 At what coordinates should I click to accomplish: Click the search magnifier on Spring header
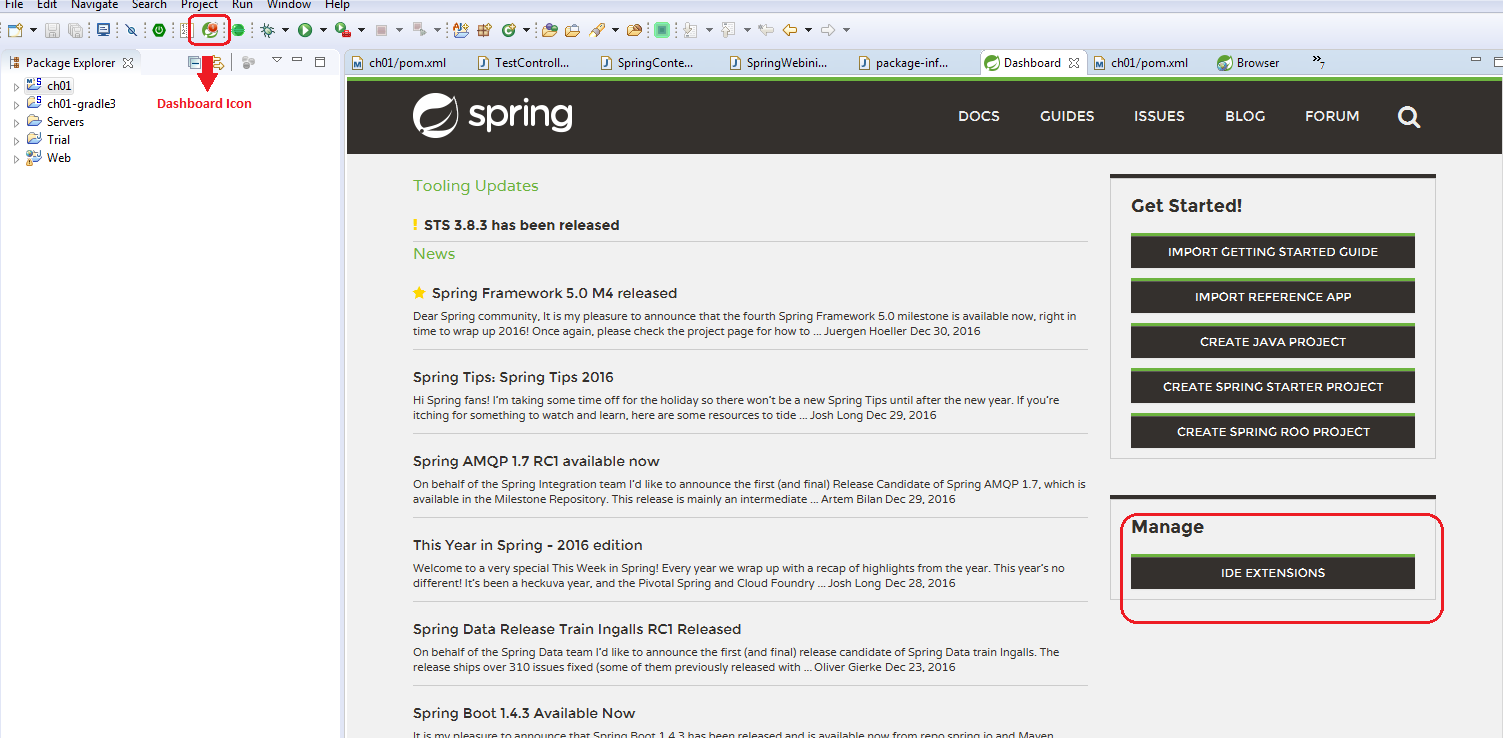[x=1409, y=117]
